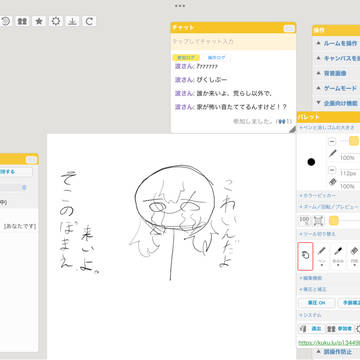Click the 退出 leave room button
The height and width of the screenshot is (360, 360).
[312, 329]
